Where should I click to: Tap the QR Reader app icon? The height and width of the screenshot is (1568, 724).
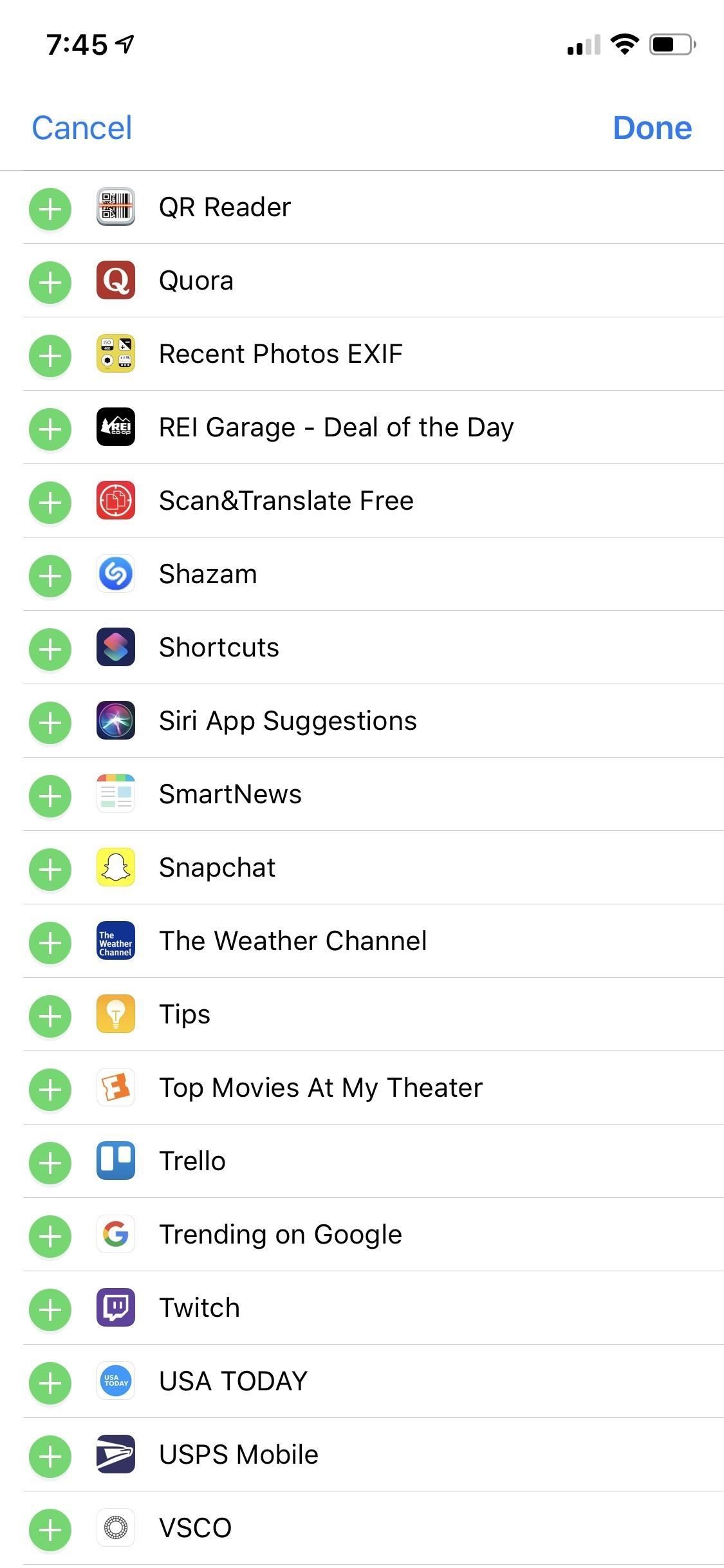pyautogui.click(x=116, y=207)
